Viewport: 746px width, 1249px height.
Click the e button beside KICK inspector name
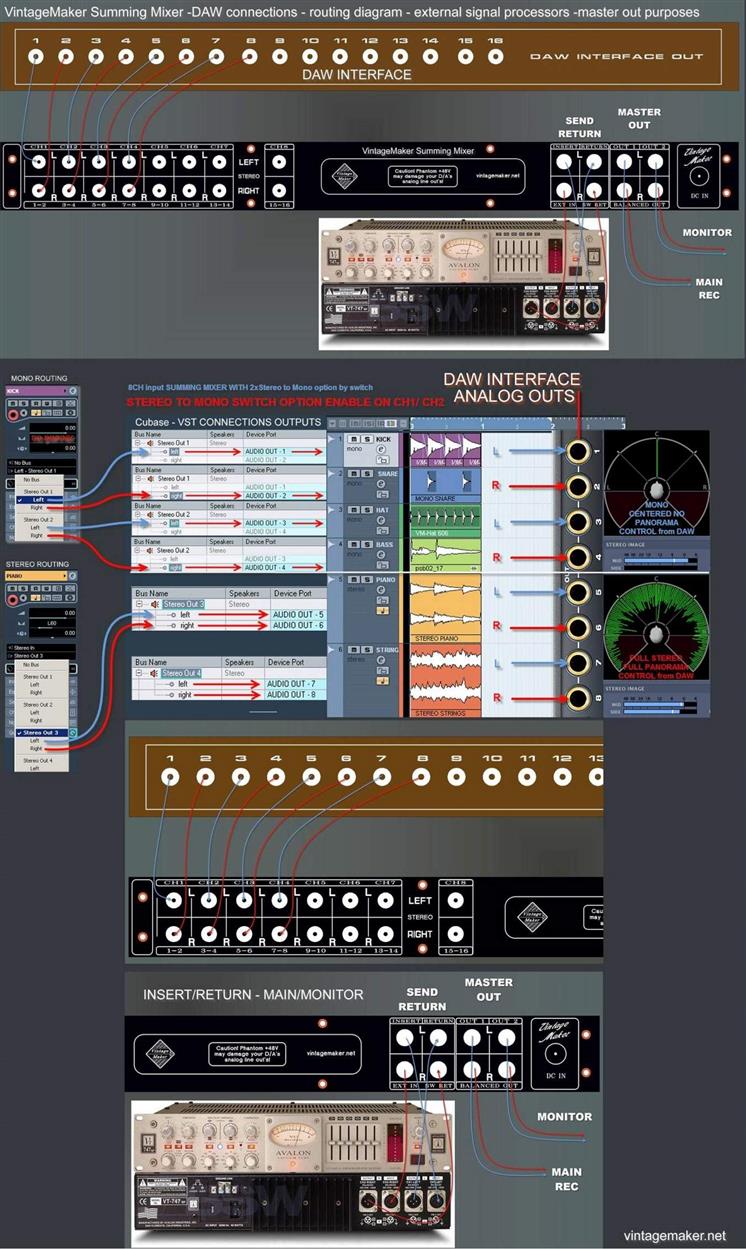[73, 390]
